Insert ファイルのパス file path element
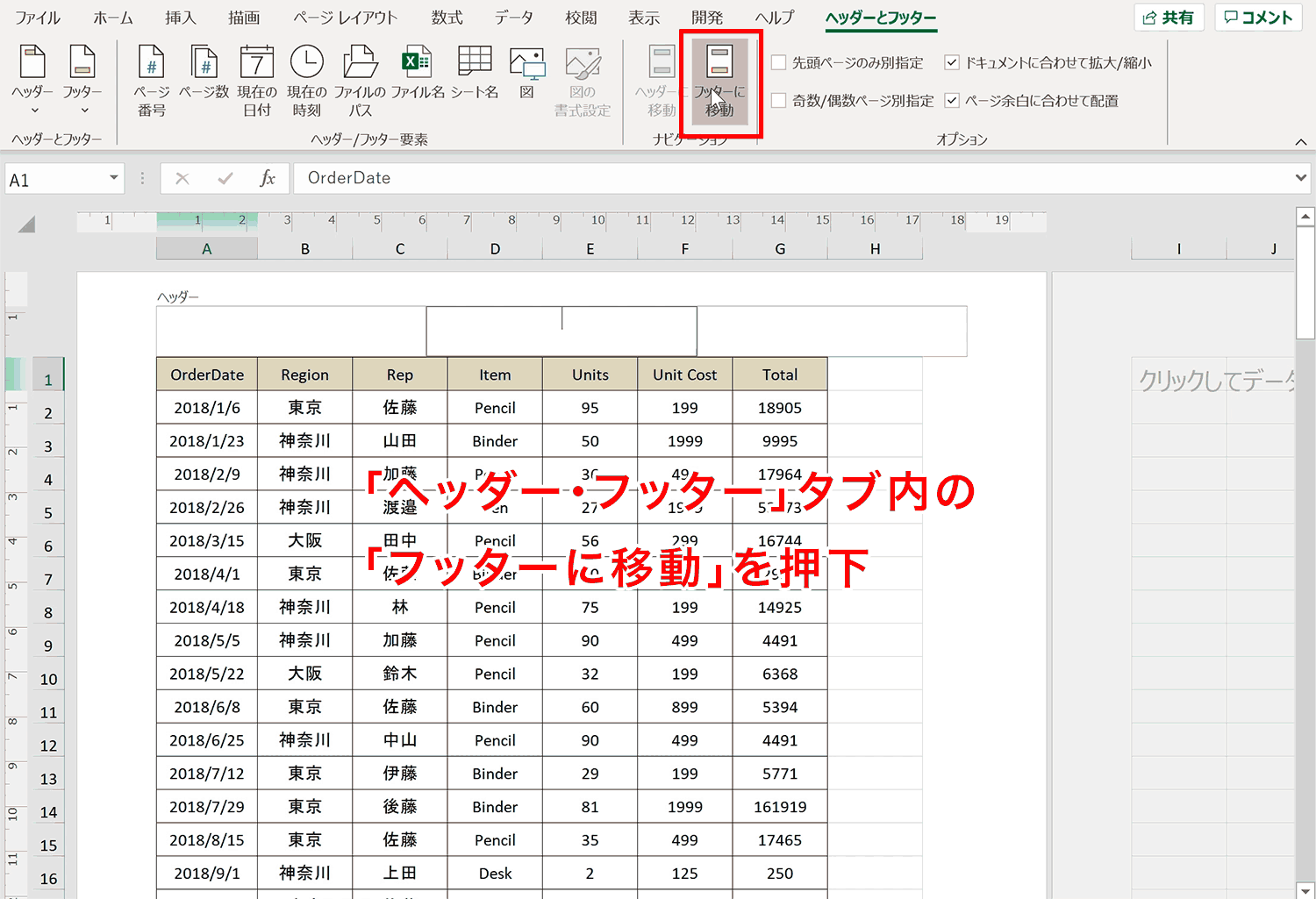1316x899 pixels. click(x=360, y=81)
